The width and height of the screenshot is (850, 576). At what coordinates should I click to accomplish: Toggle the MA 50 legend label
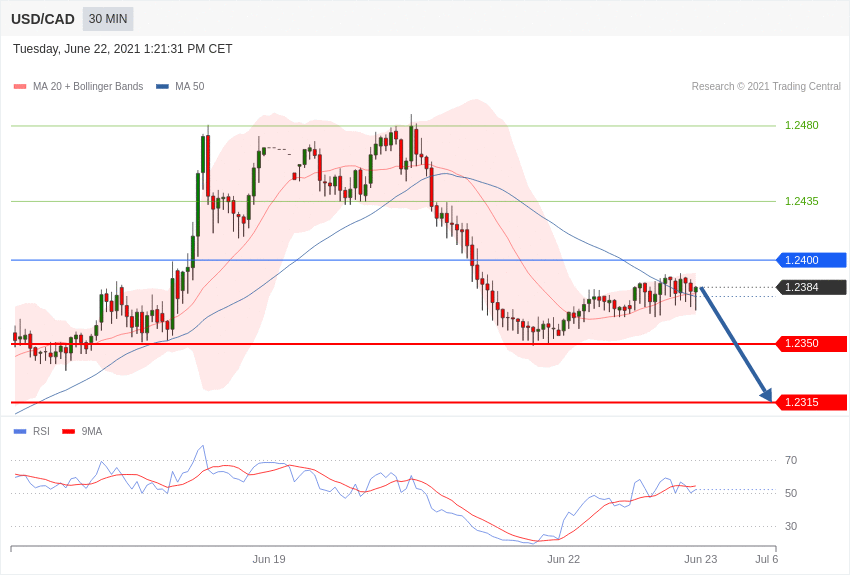[x=190, y=86]
